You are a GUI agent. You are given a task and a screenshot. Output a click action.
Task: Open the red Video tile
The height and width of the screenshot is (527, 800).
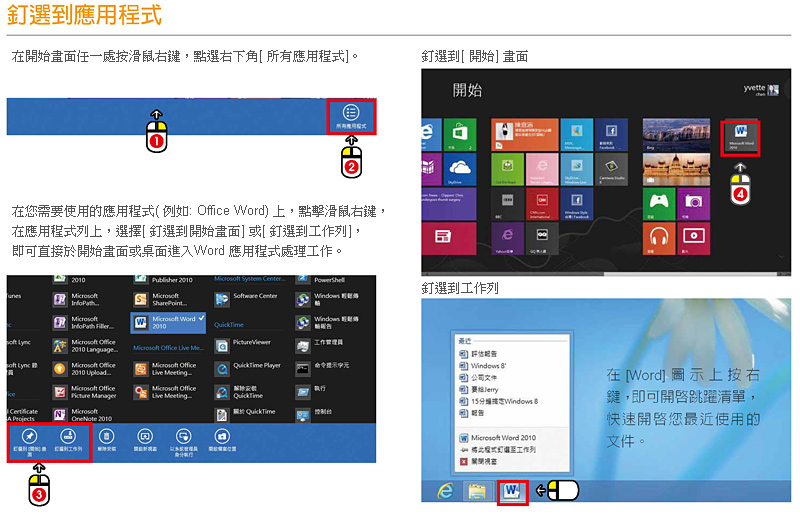coord(693,238)
